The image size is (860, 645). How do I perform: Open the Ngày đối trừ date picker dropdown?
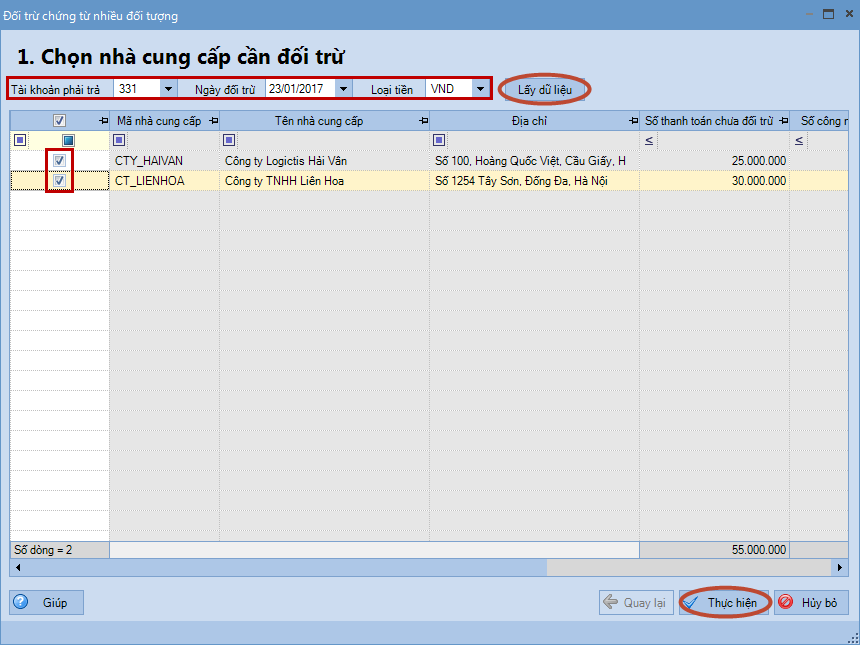click(x=344, y=89)
